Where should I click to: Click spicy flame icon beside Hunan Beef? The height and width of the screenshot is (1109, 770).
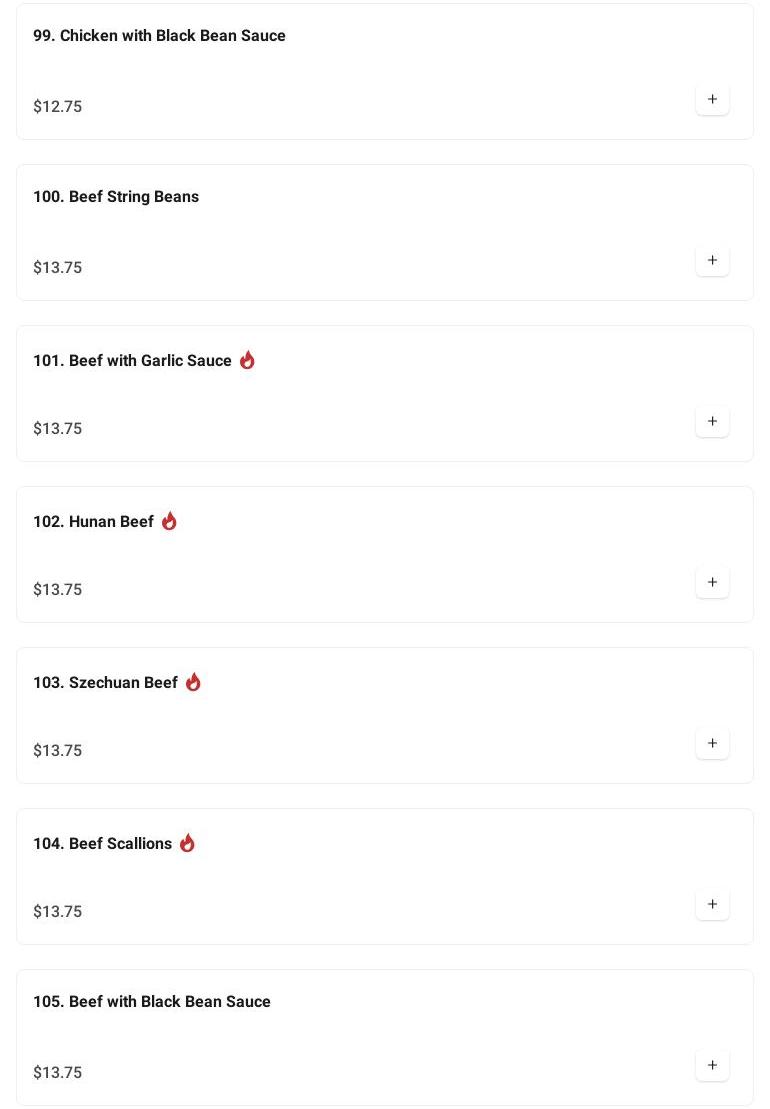point(169,521)
